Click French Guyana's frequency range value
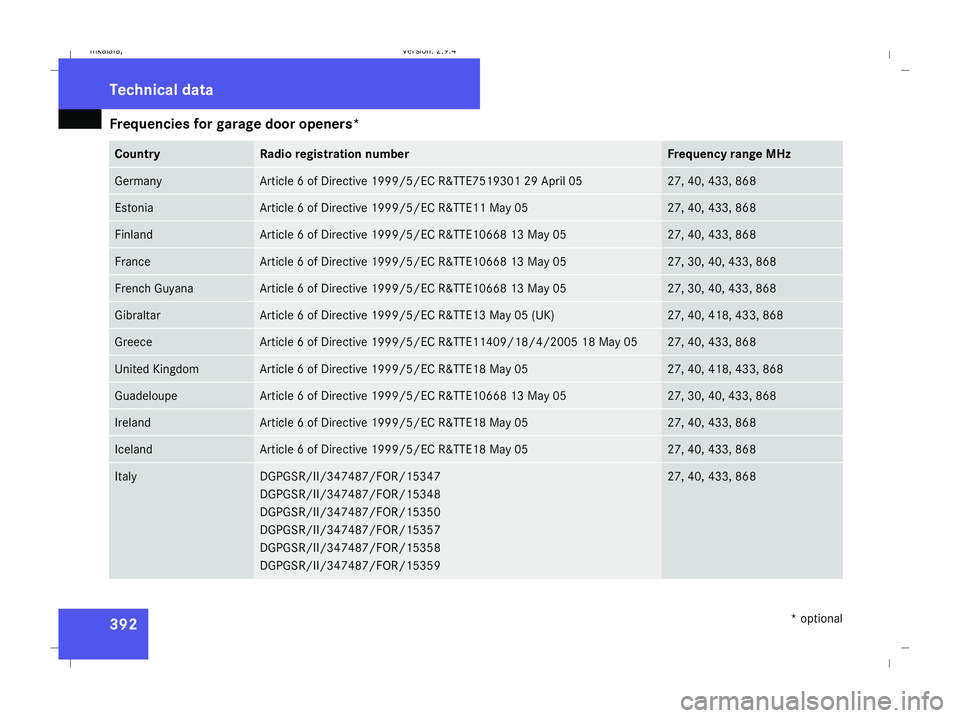Image resolution: width=960 pixels, height=718 pixels. [722, 289]
